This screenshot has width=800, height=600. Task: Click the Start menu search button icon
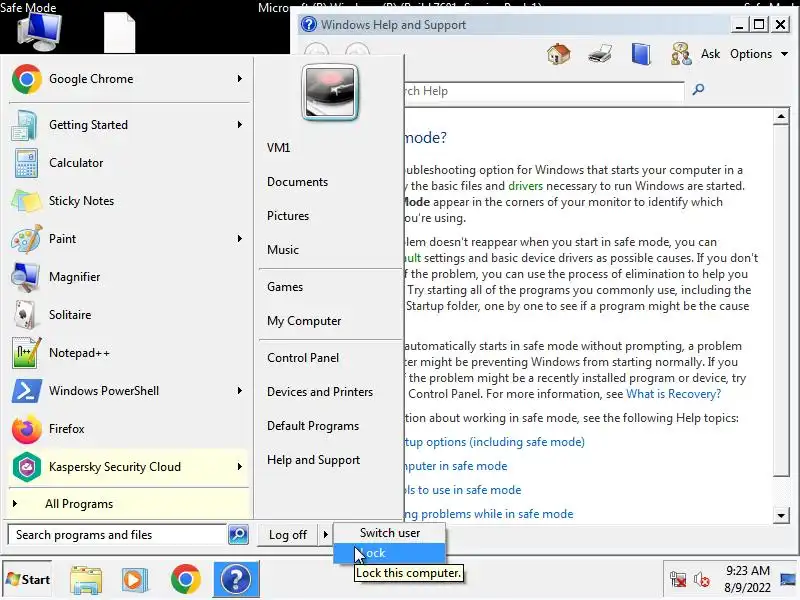tap(238, 535)
